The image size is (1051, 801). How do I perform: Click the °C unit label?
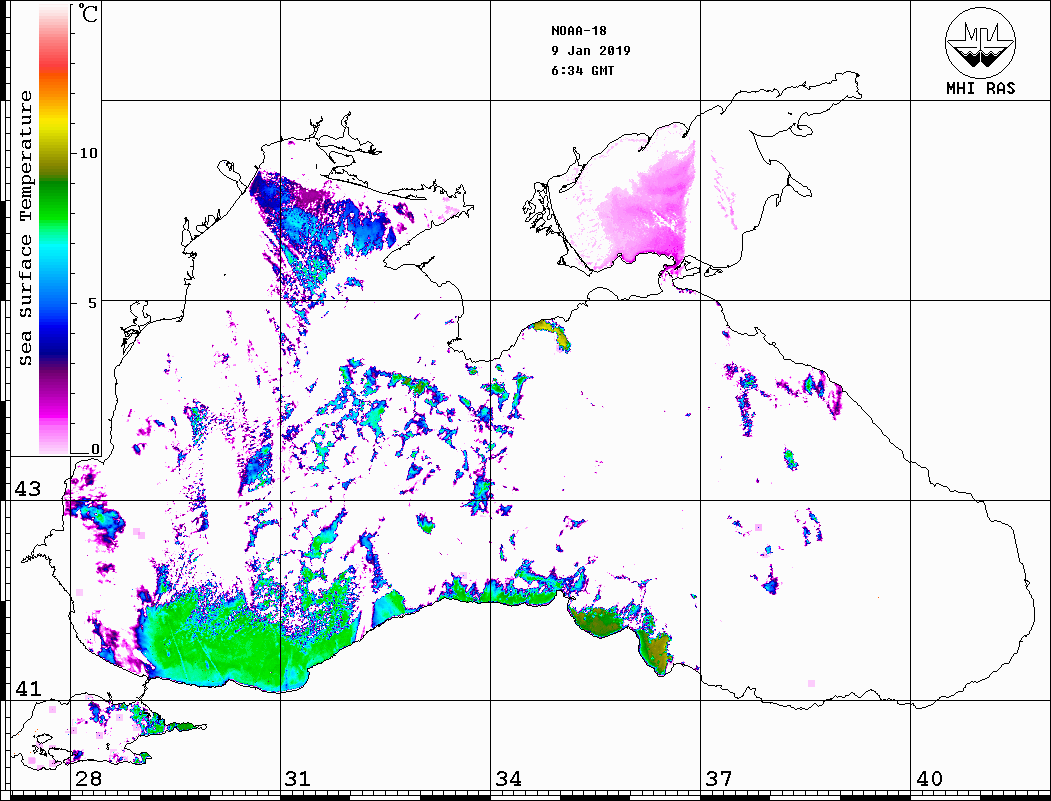click(88, 13)
